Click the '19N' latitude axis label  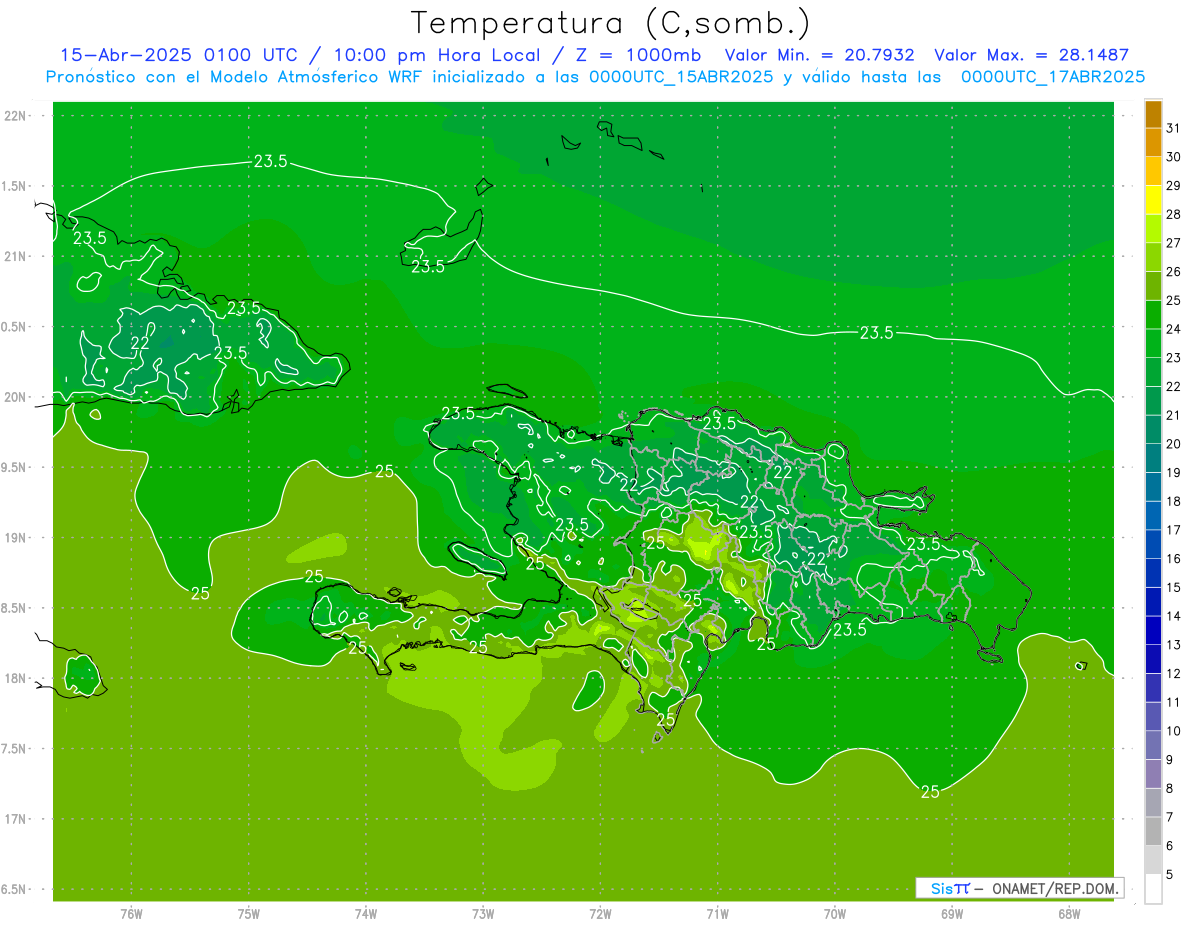pyautogui.click(x=15, y=538)
